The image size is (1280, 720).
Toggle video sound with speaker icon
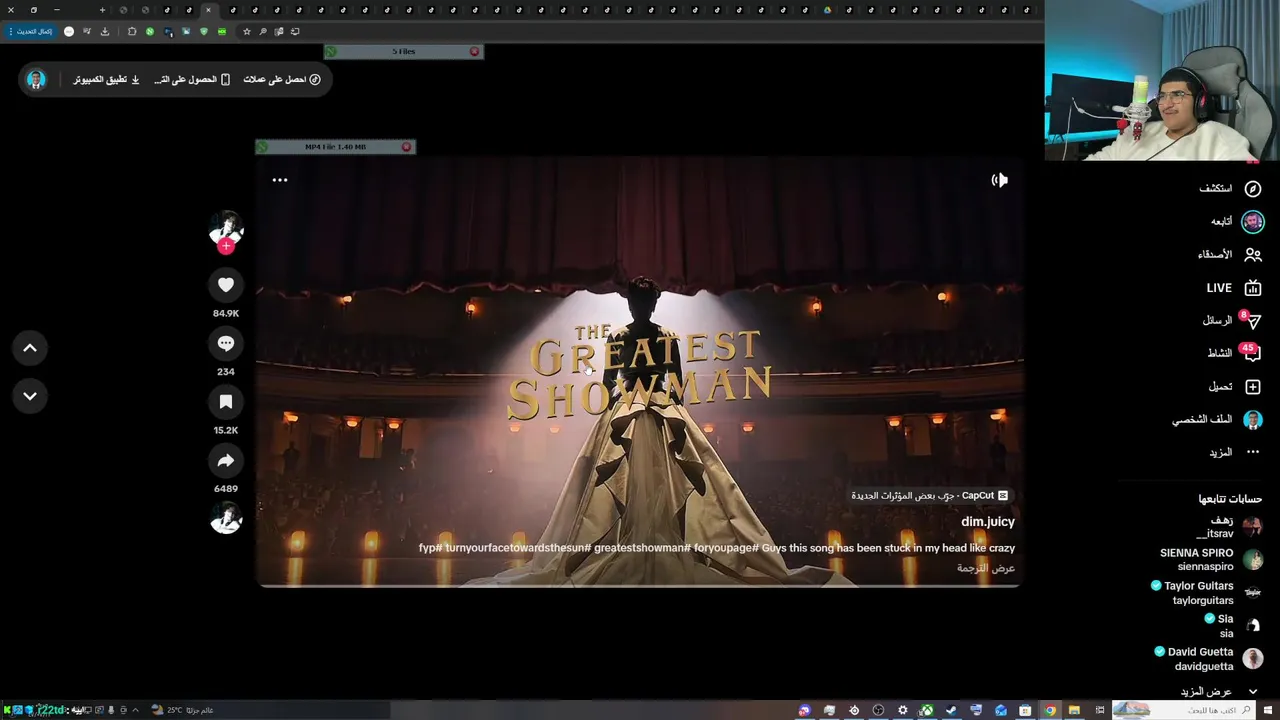[x=999, y=180]
